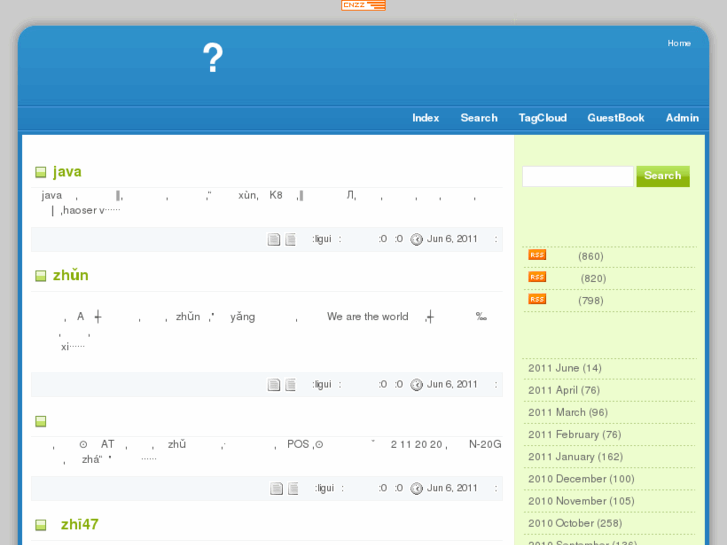727x545 pixels.
Task: Open archive 2011 January (162)
Action: point(575,457)
